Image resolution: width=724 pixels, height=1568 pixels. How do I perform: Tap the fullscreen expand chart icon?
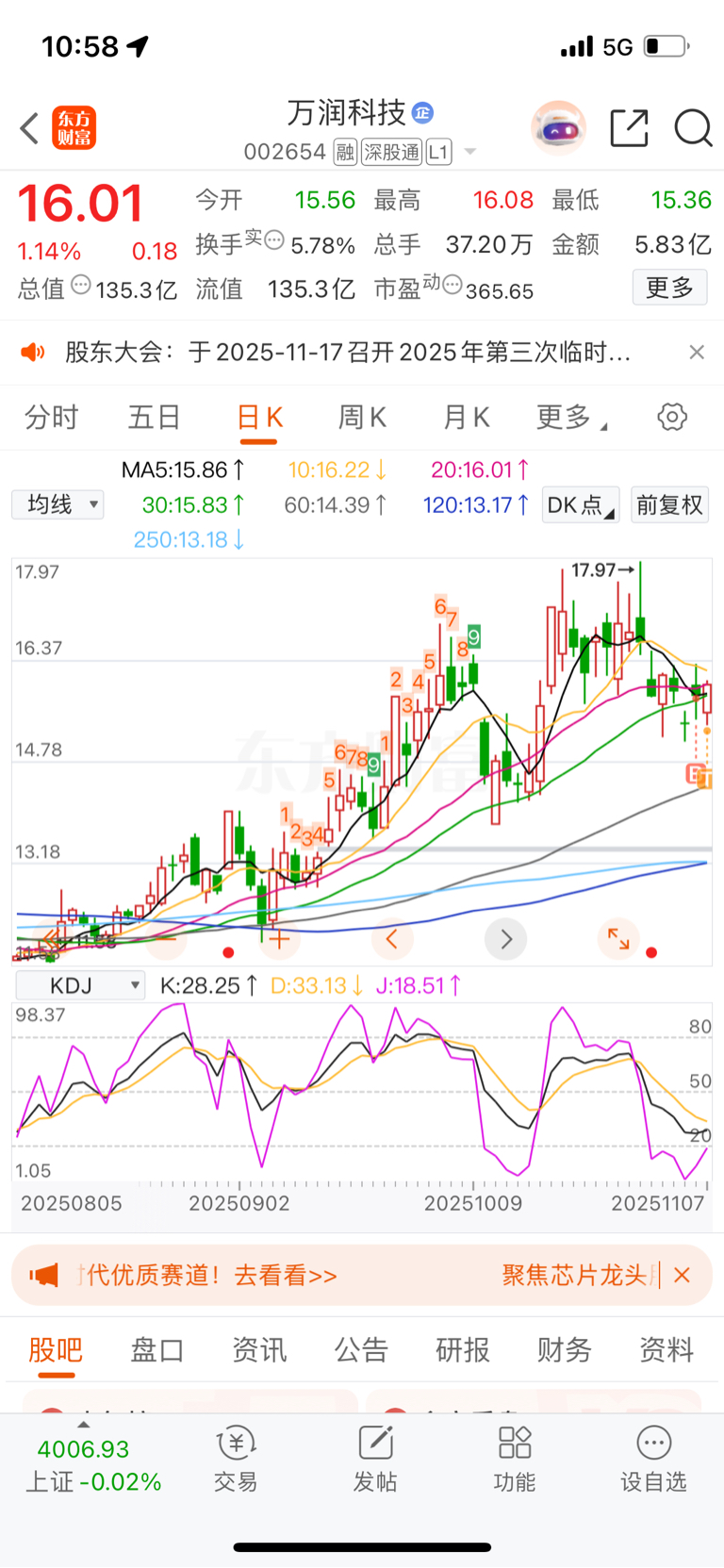618,938
